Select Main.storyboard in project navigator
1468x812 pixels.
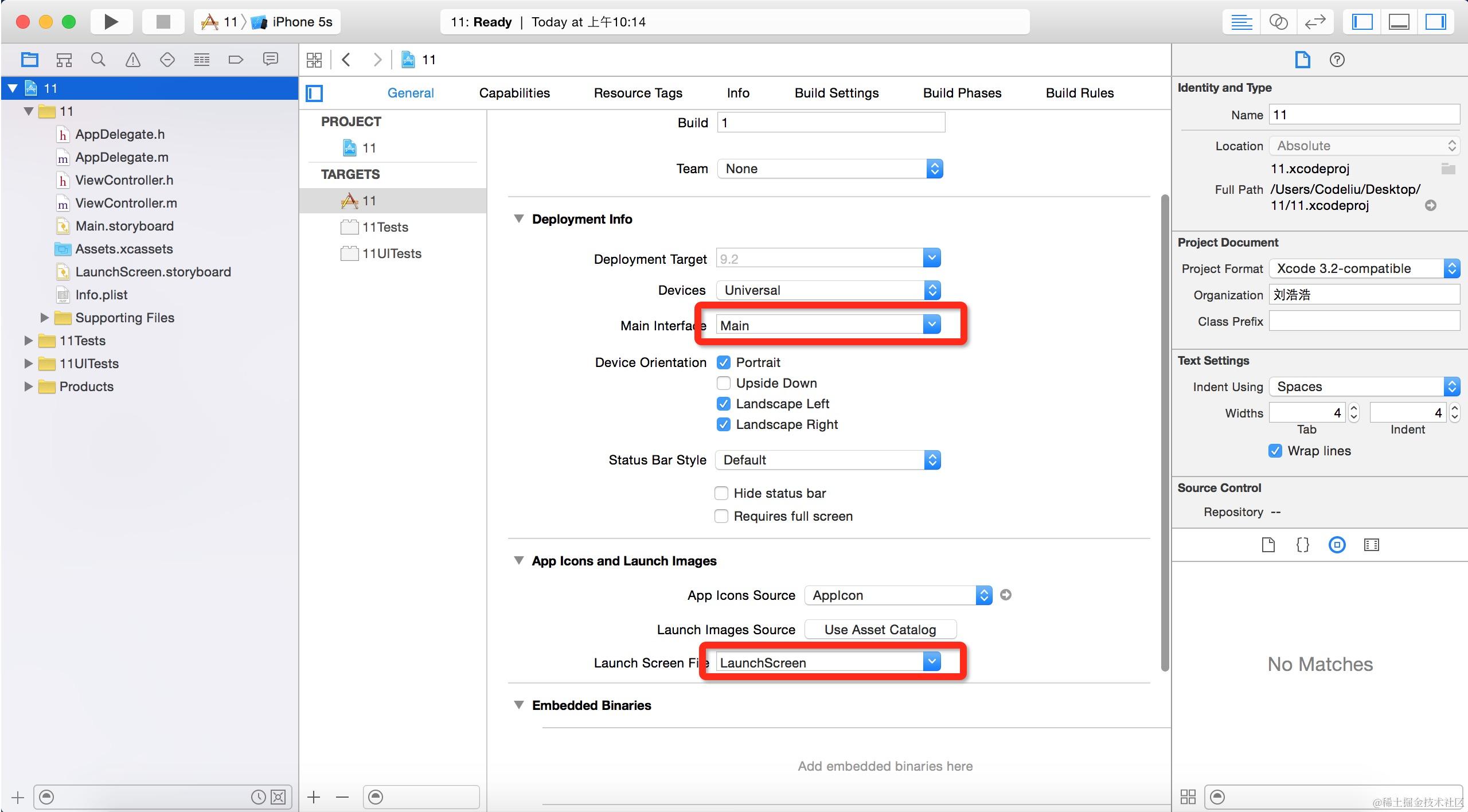click(x=124, y=226)
